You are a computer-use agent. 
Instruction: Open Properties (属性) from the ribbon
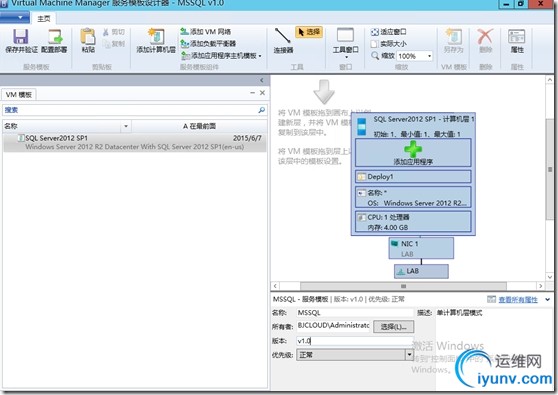click(x=517, y=41)
